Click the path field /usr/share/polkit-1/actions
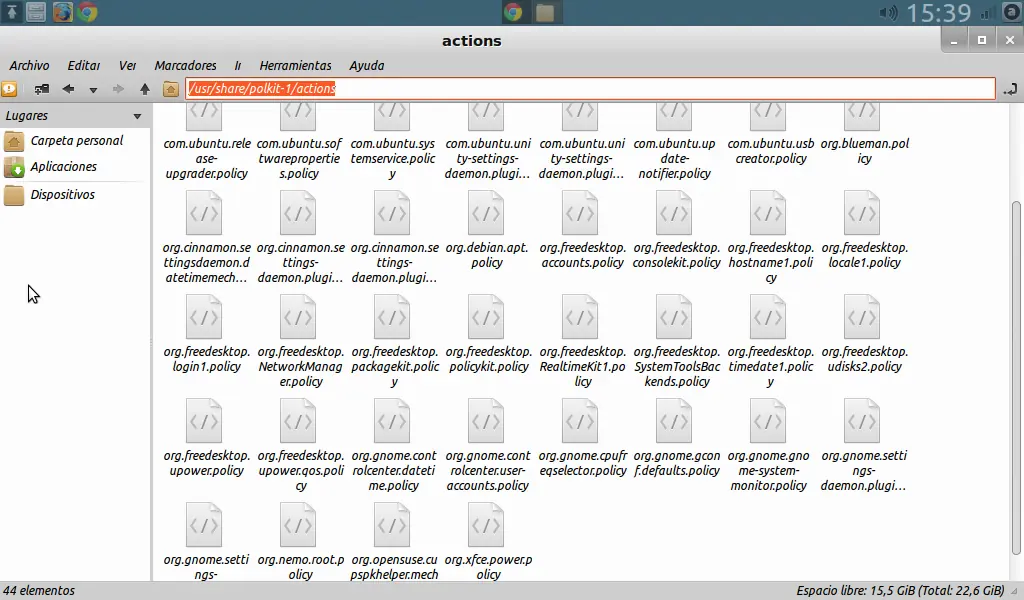Viewport: 1024px width, 600px height. tap(590, 89)
